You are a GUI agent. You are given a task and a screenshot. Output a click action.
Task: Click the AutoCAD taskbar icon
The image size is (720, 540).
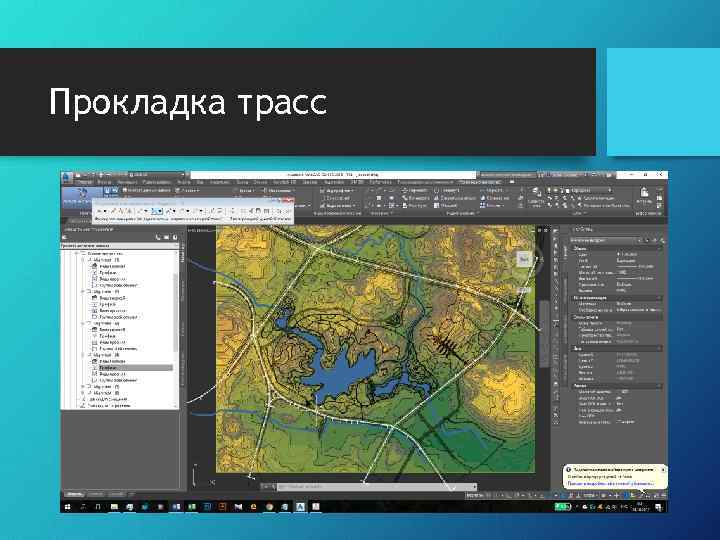(x=300, y=507)
